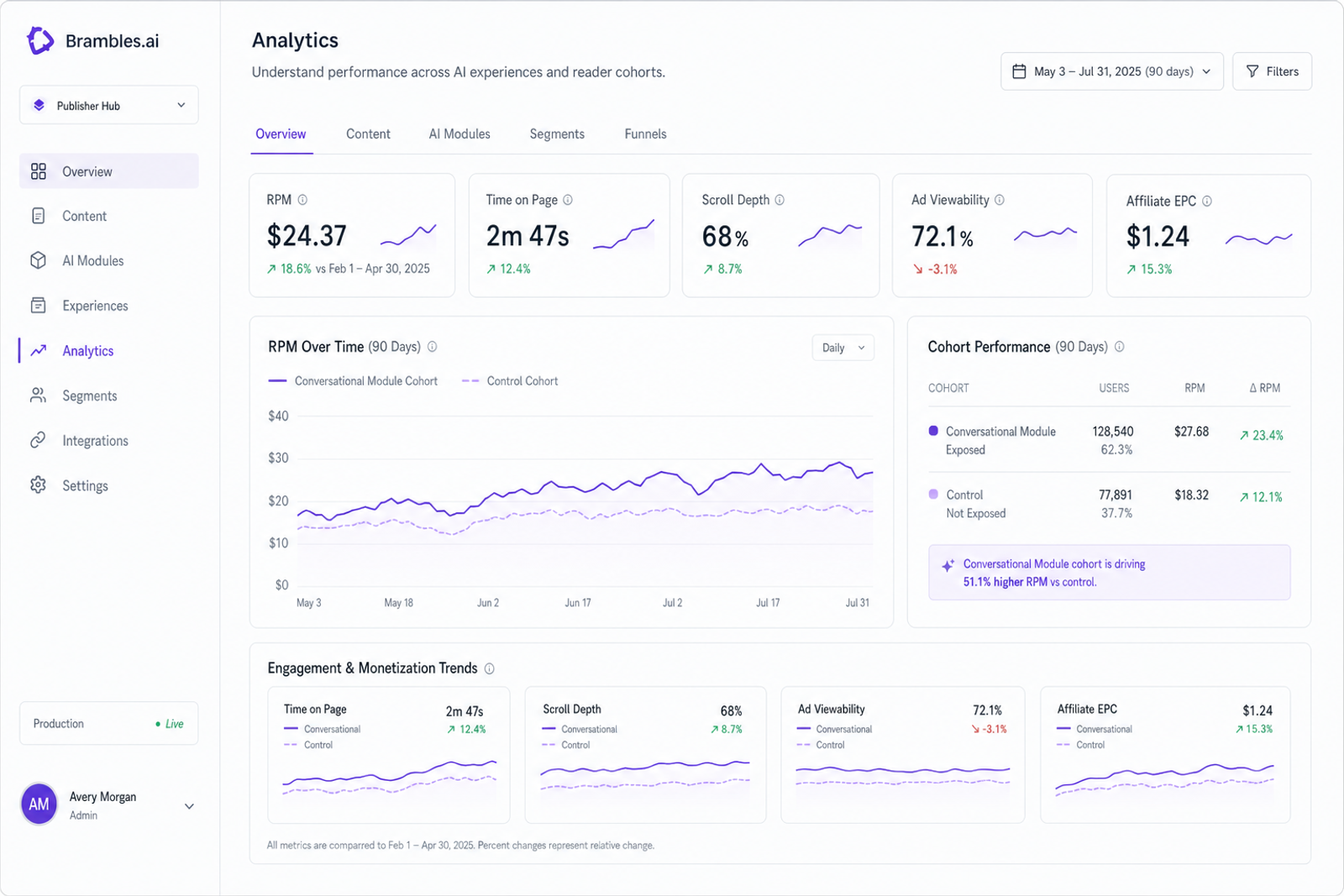The height and width of the screenshot is (896, 1344).
Task: Open the date range picker May 3 – Jul 31
Action: point(1111,71)
